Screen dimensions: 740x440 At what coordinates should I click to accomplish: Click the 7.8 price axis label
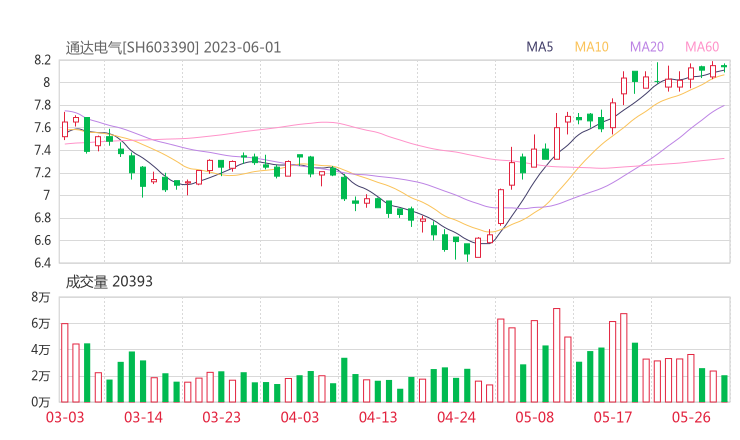pyautogui.click(x=42, y=105)
